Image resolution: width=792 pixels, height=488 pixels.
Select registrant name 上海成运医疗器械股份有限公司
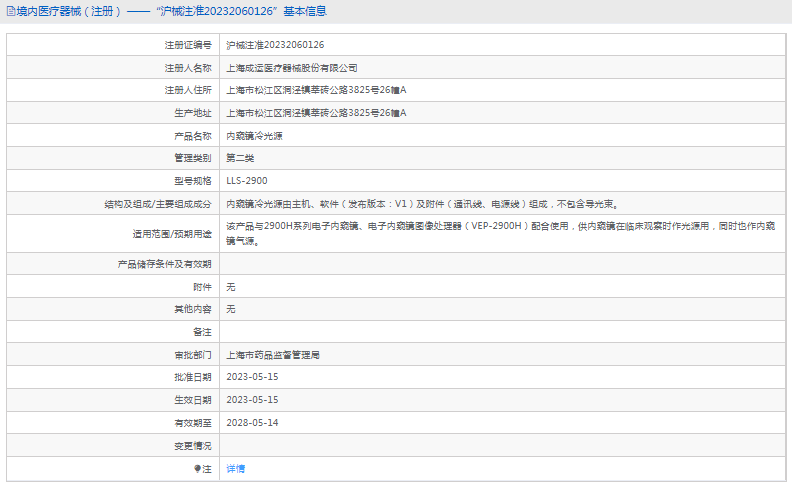pos(292,68)
